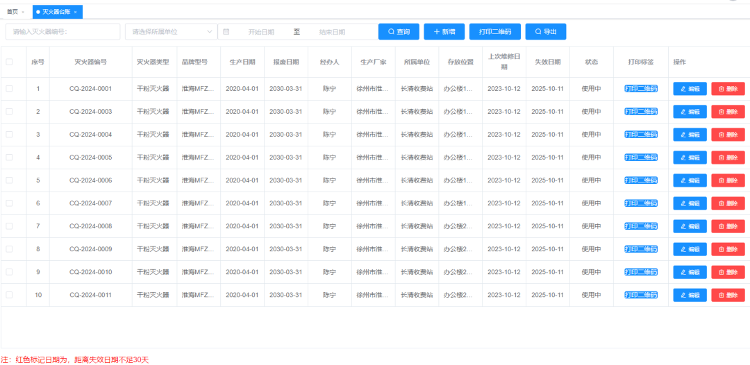Check the checkbox for row CQ-2024-0004
This screenshot has width=750, height=365.
(x=9, y=134)
